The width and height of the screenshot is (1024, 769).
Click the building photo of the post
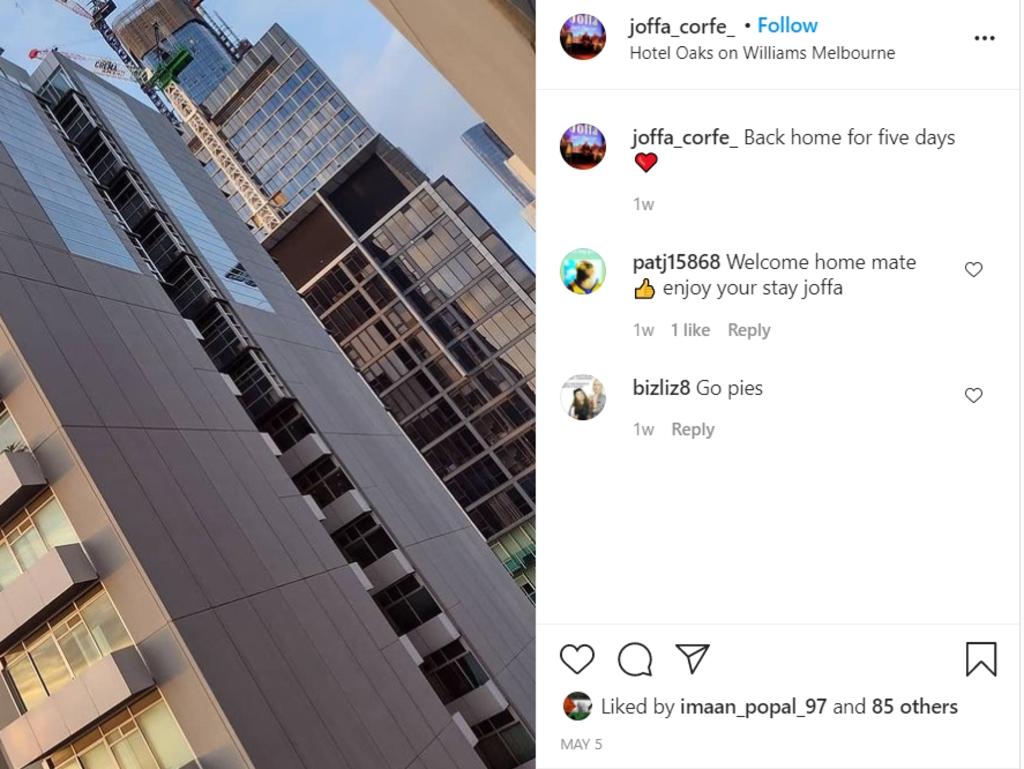pos(268,384)
